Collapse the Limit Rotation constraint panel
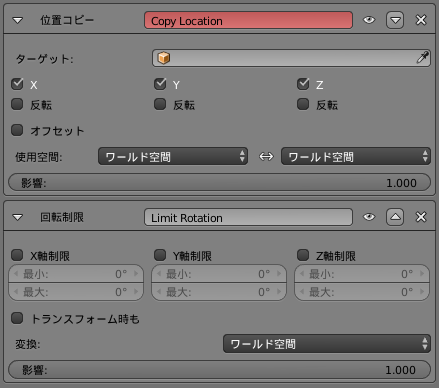Screen dimensions: 439x388 [x=17, y=218]
